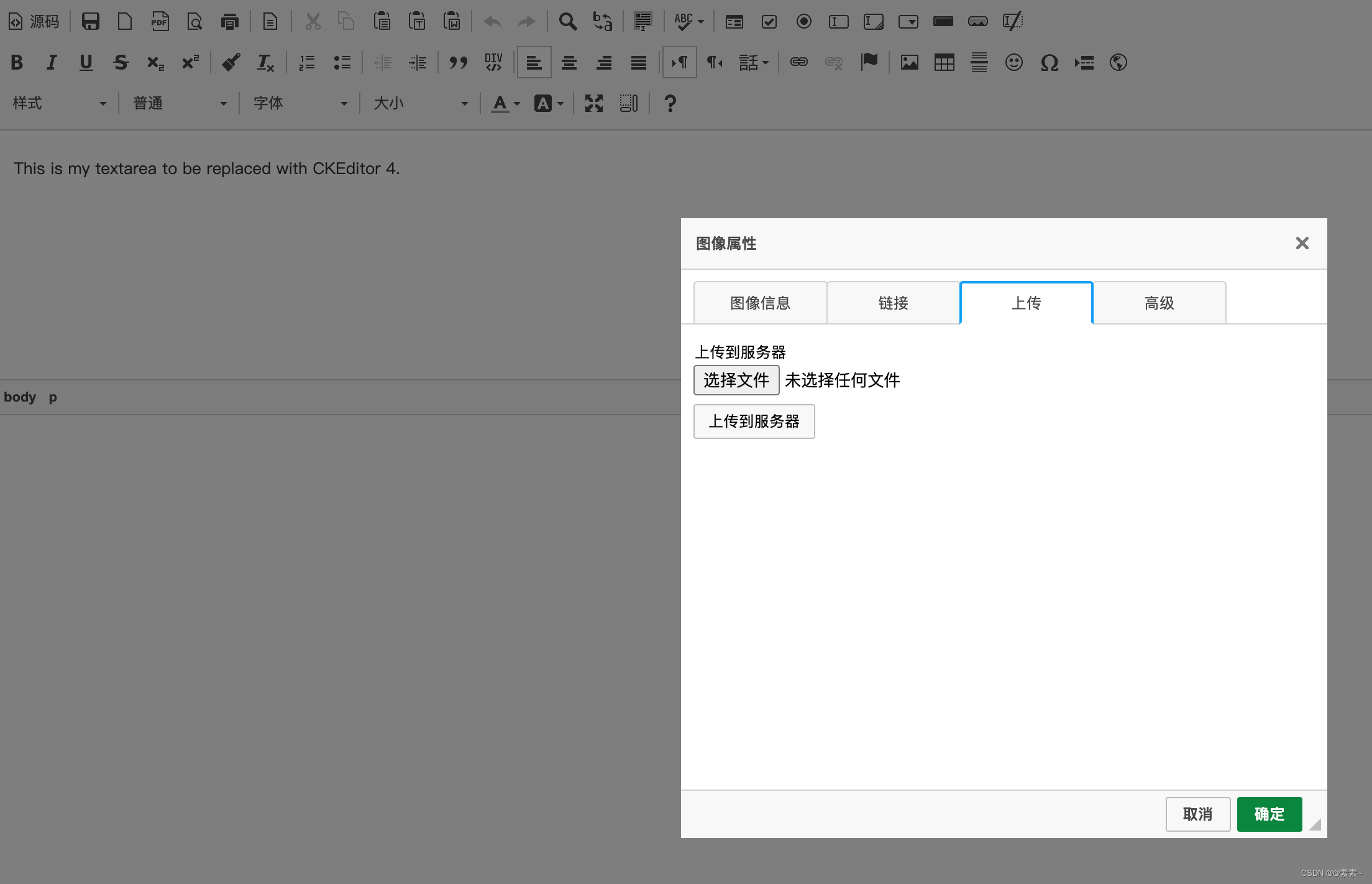Open the Find search icon
This screenshot has height=884, width=1372.
click(567, 22)
